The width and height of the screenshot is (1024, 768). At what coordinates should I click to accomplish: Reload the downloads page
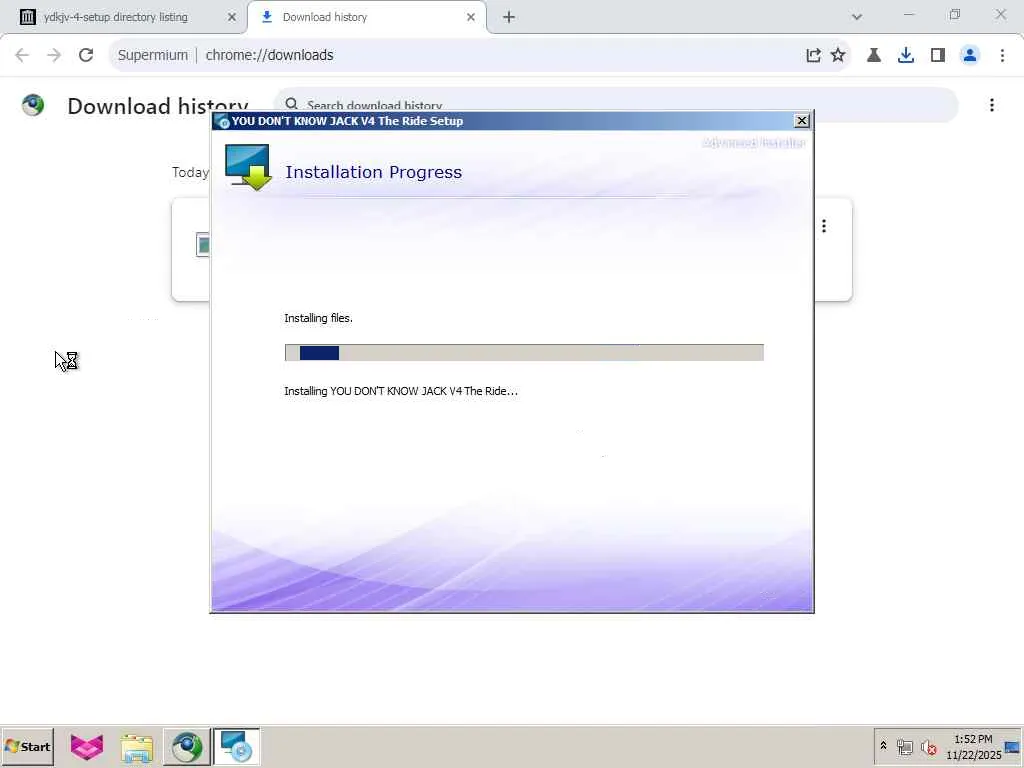coord(86,55)
